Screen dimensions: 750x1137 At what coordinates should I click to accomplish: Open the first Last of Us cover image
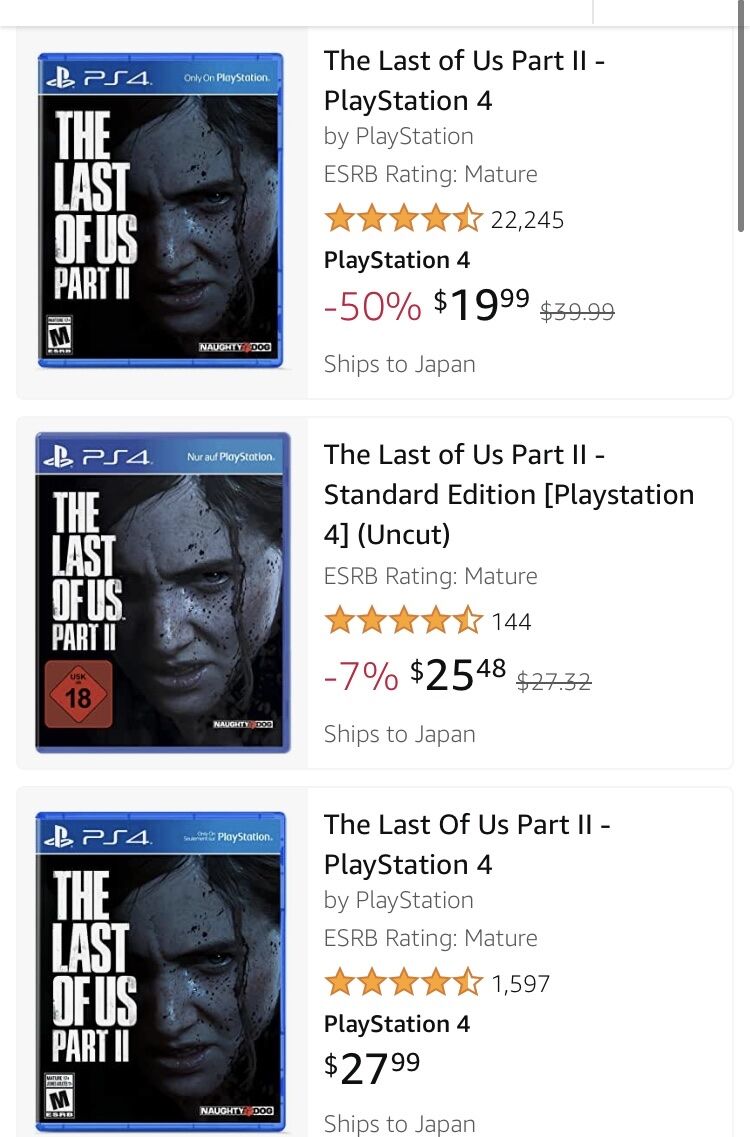click(x=160, y=210)
